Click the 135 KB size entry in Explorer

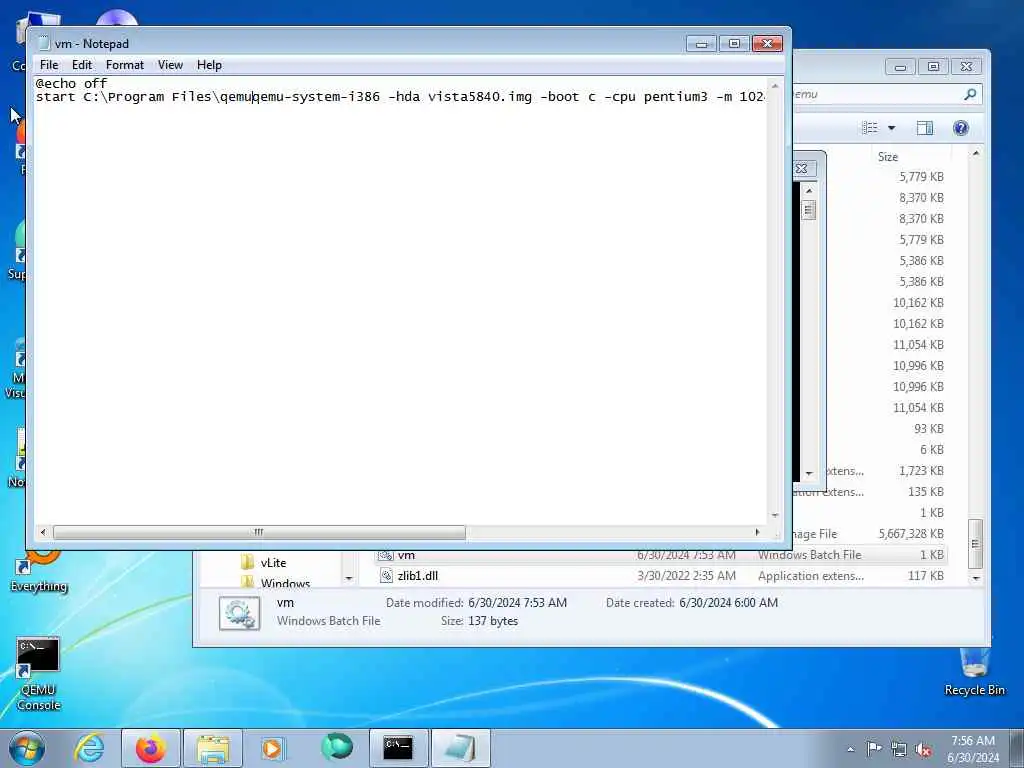click(925, 492)
